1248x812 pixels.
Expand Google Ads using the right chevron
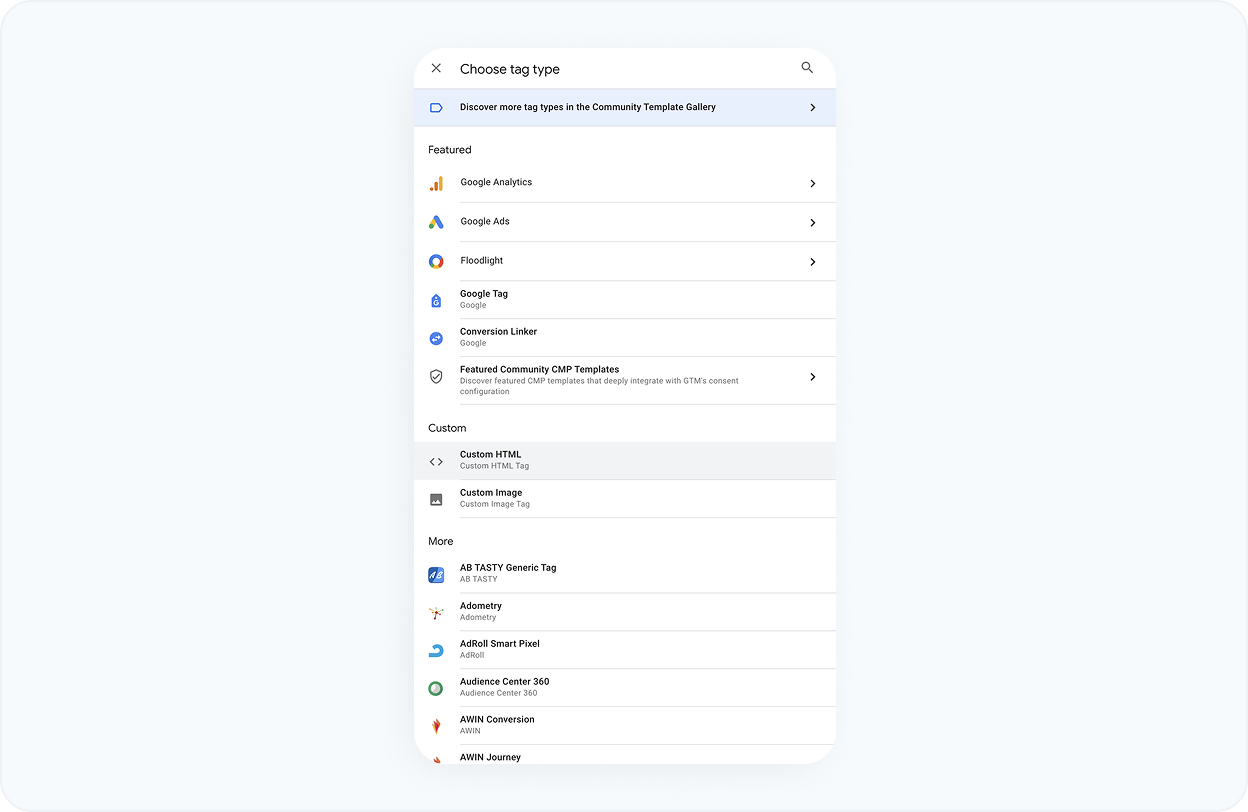point(812,223)
